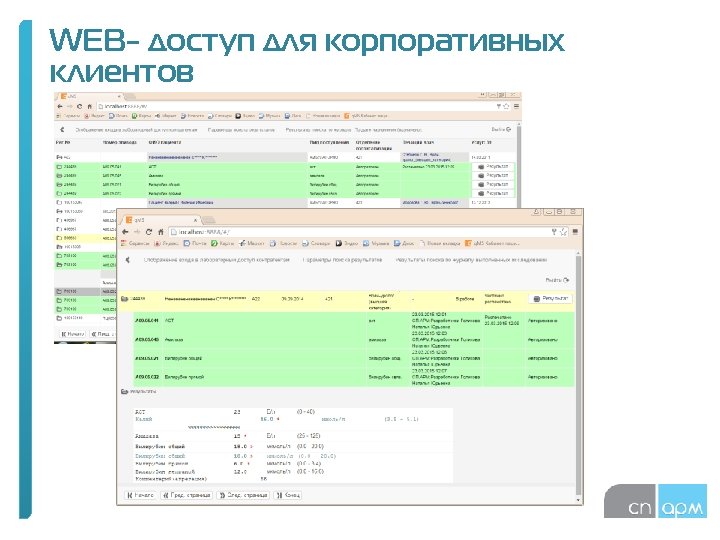Image resolution: width=720 pixels, height=540 pixels.
Task: Open the Музыка bookmark in the front window
Action: coord(376,243)
